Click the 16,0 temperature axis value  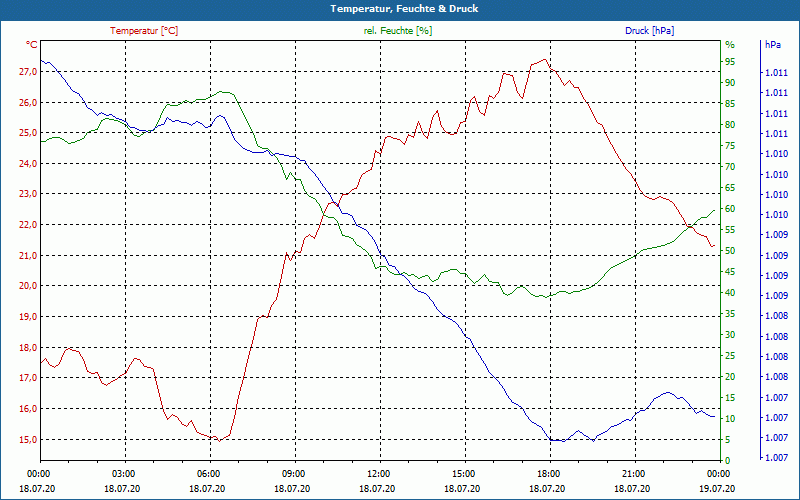pos(28,409)
